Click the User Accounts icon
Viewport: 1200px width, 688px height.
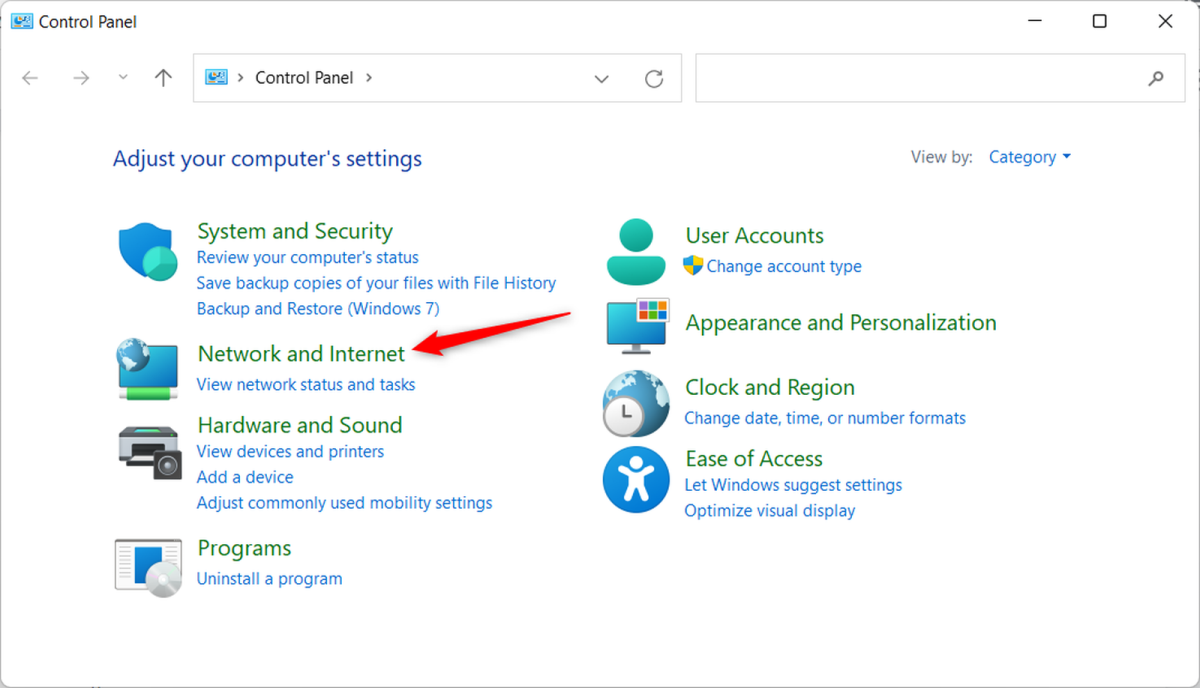click(x=636, y=250)
